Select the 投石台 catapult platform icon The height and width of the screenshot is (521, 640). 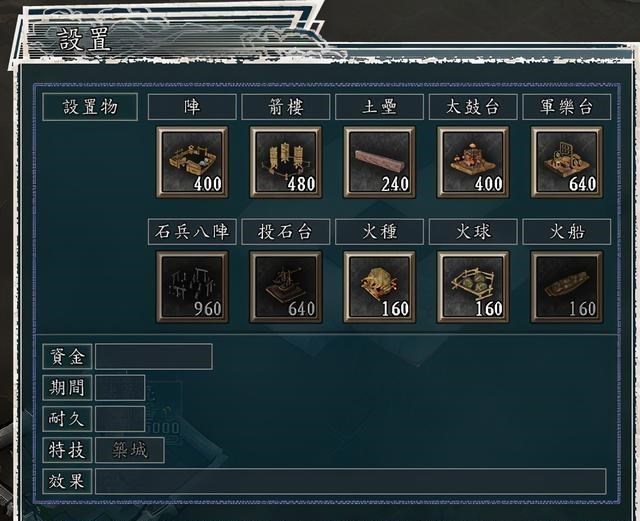[285, 287]
